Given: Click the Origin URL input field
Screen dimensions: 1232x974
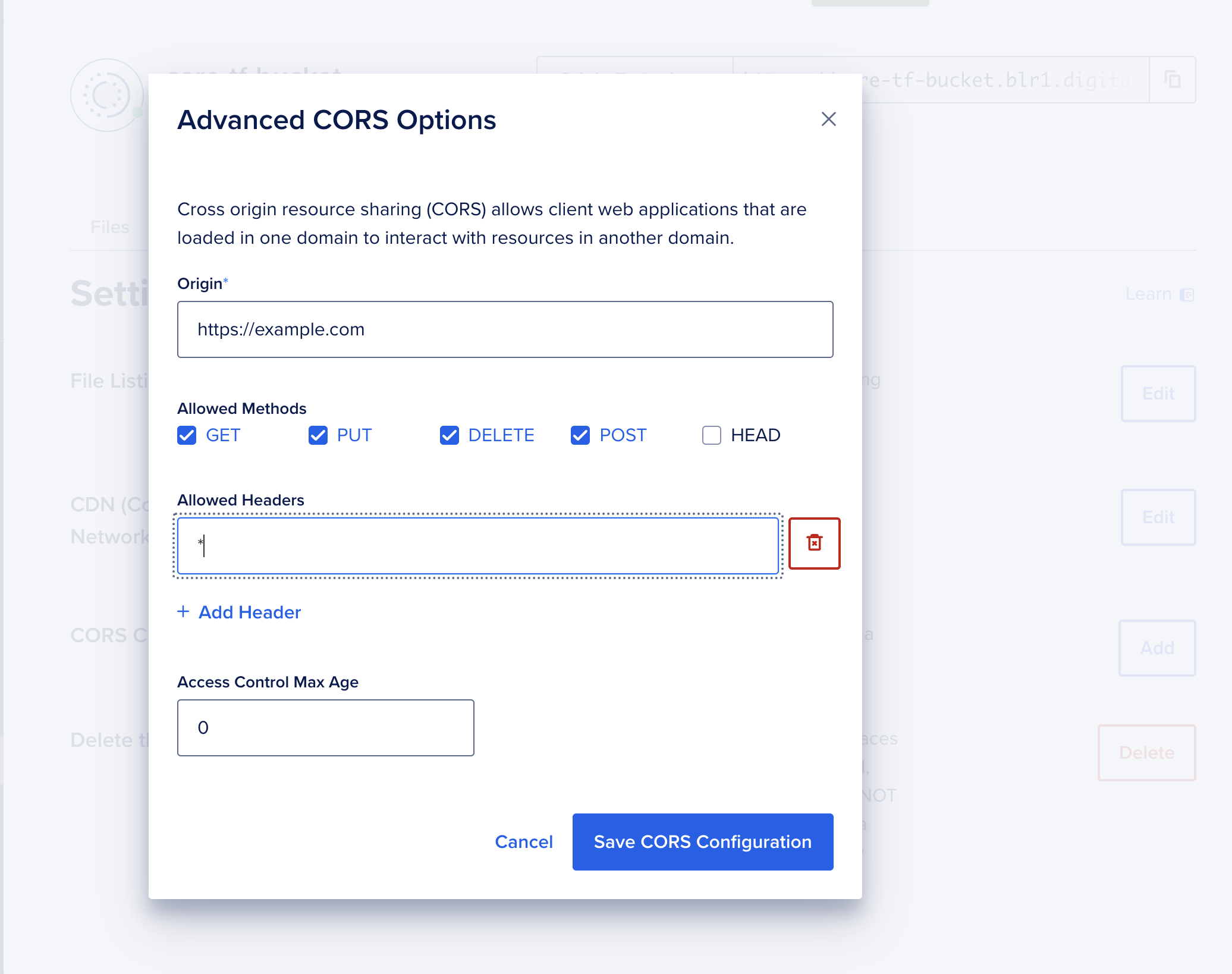Looking at the screenshot, I should tap(505, 329).
